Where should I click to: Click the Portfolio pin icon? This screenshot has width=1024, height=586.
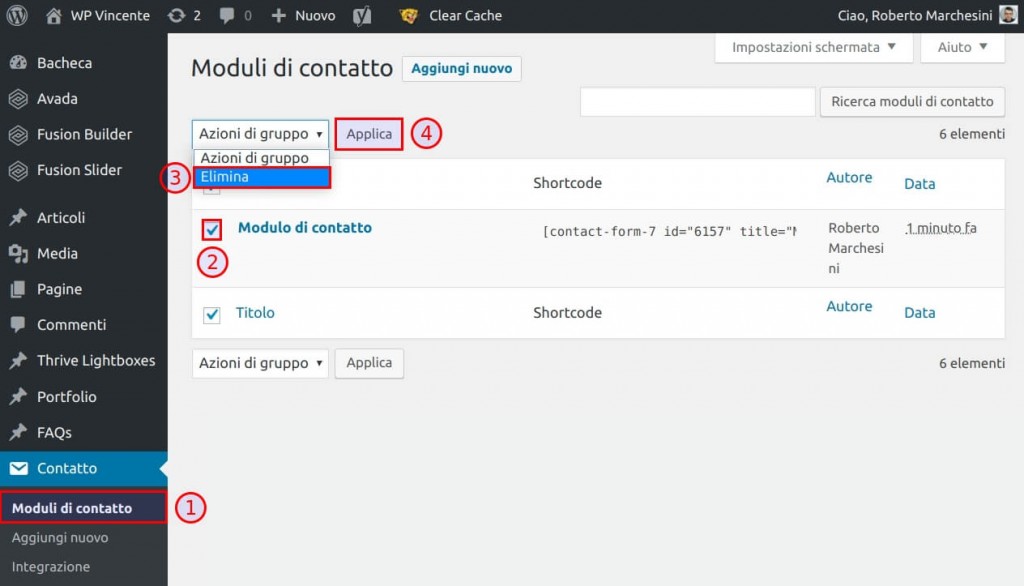18,397
